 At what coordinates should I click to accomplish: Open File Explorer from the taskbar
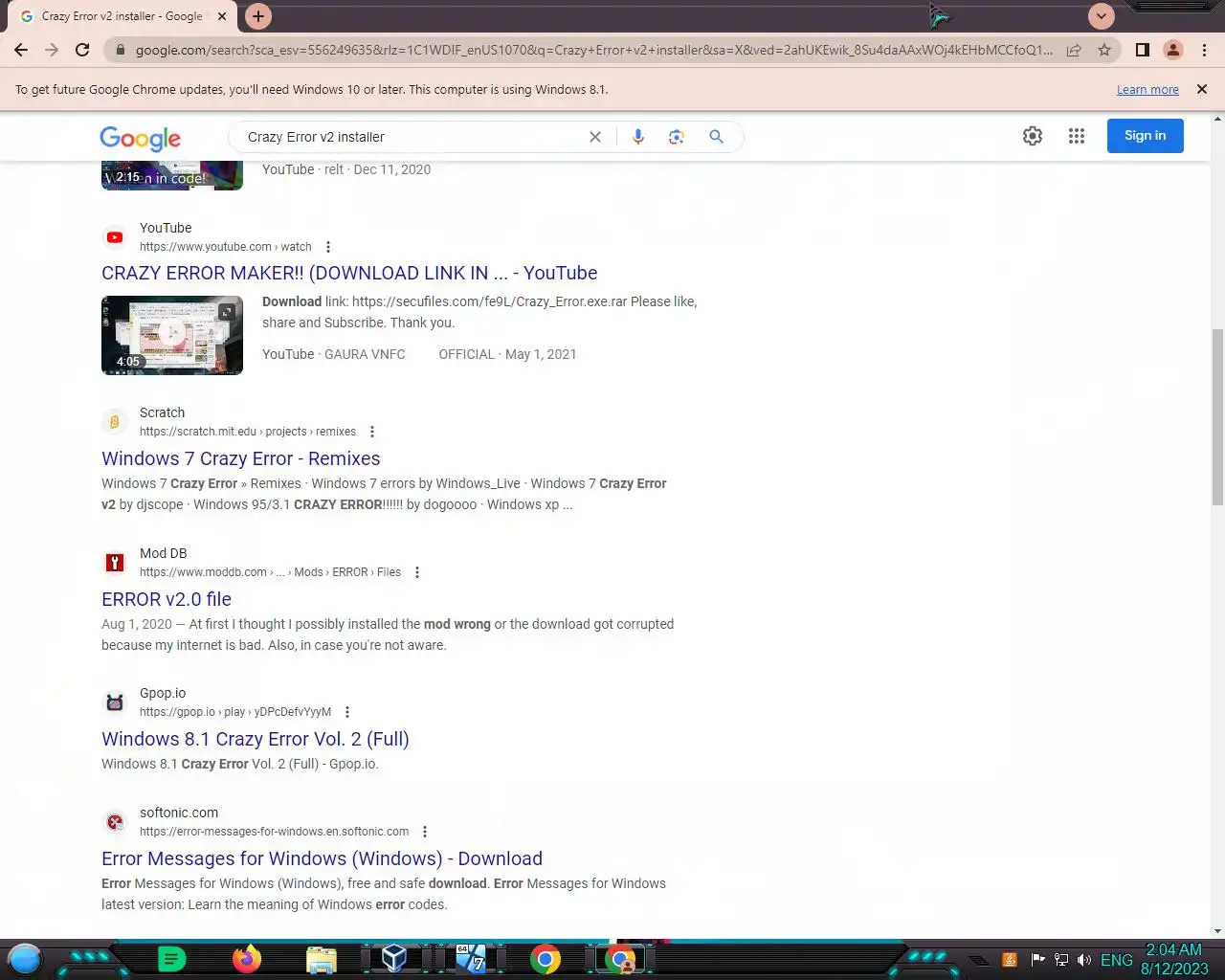point(322,959)
